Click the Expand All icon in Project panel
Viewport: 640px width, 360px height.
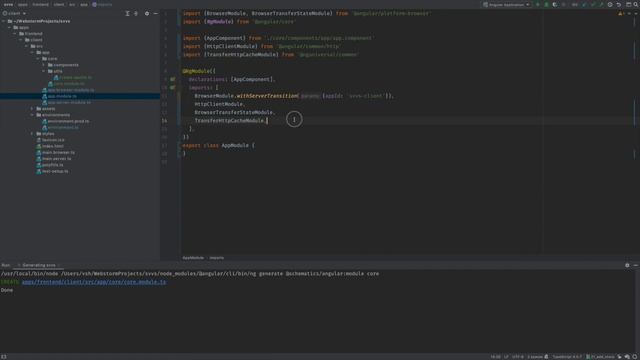127,13
